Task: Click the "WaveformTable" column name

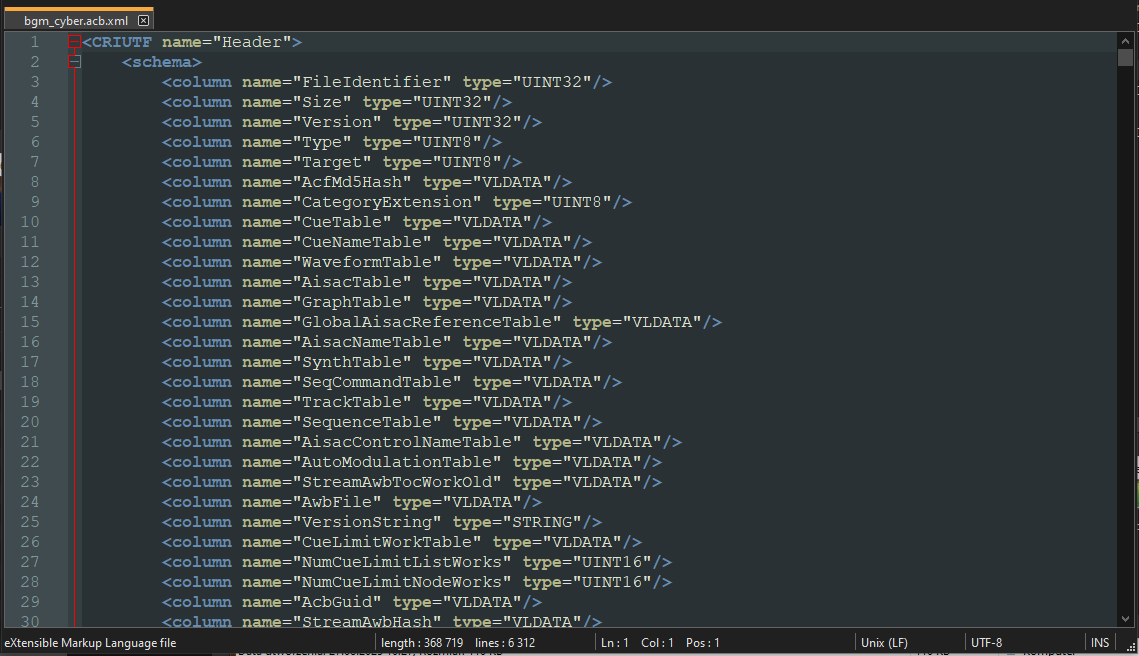Action: tap(366, 262)
